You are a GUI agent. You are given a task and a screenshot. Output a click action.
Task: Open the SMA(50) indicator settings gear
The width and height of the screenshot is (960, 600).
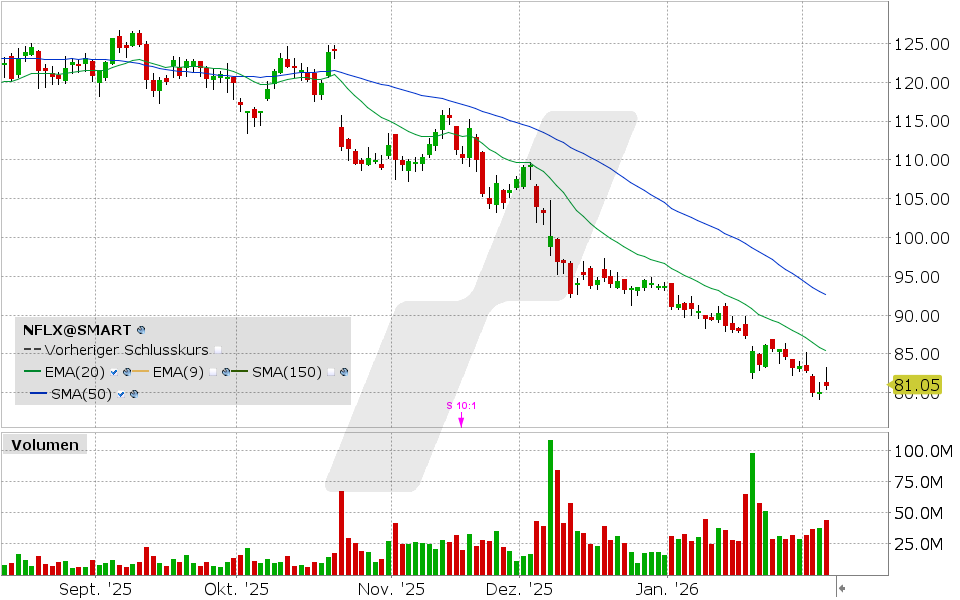coord(134,394)
